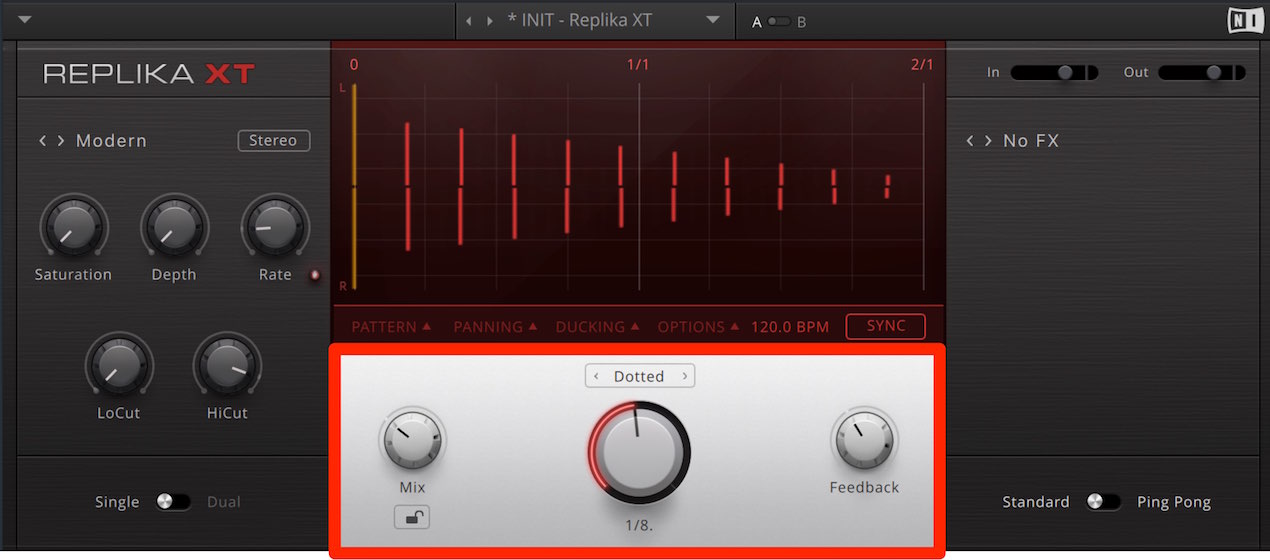Toggle Standard/Ping Pong switch

[1103, 502]
